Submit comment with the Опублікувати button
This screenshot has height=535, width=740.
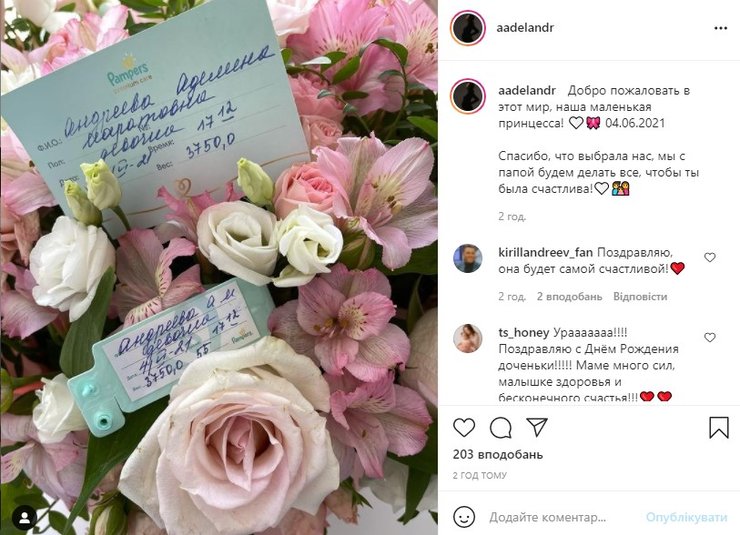pyautogui.click(x=686, y=518)
